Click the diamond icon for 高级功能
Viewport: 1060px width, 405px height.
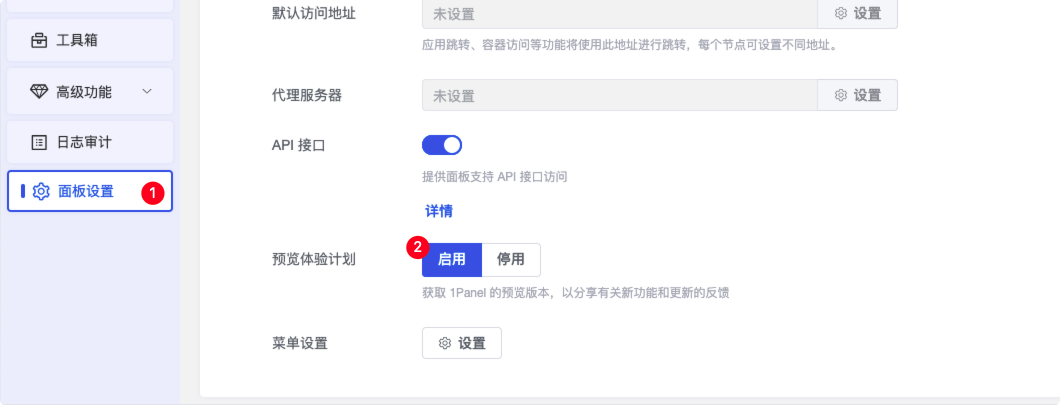[x=39, y=92]
